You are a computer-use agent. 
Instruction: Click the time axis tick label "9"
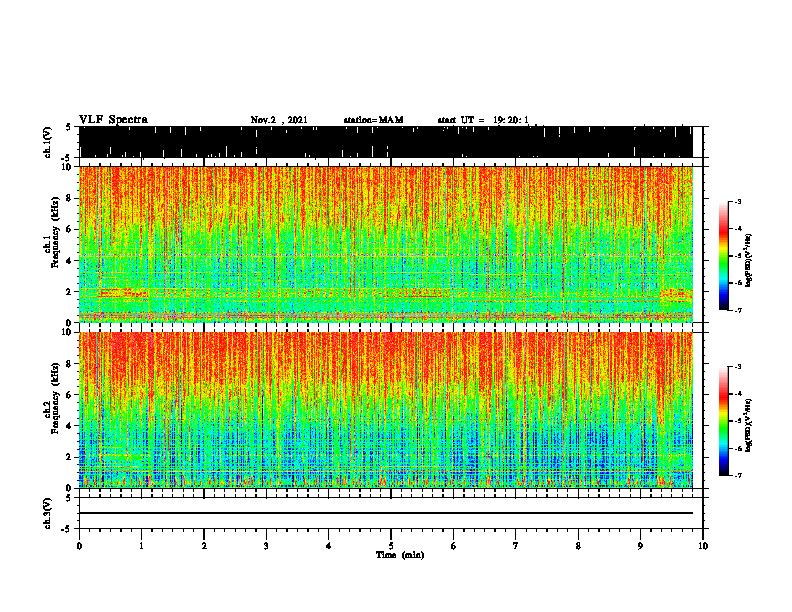(x=640, y=546)
